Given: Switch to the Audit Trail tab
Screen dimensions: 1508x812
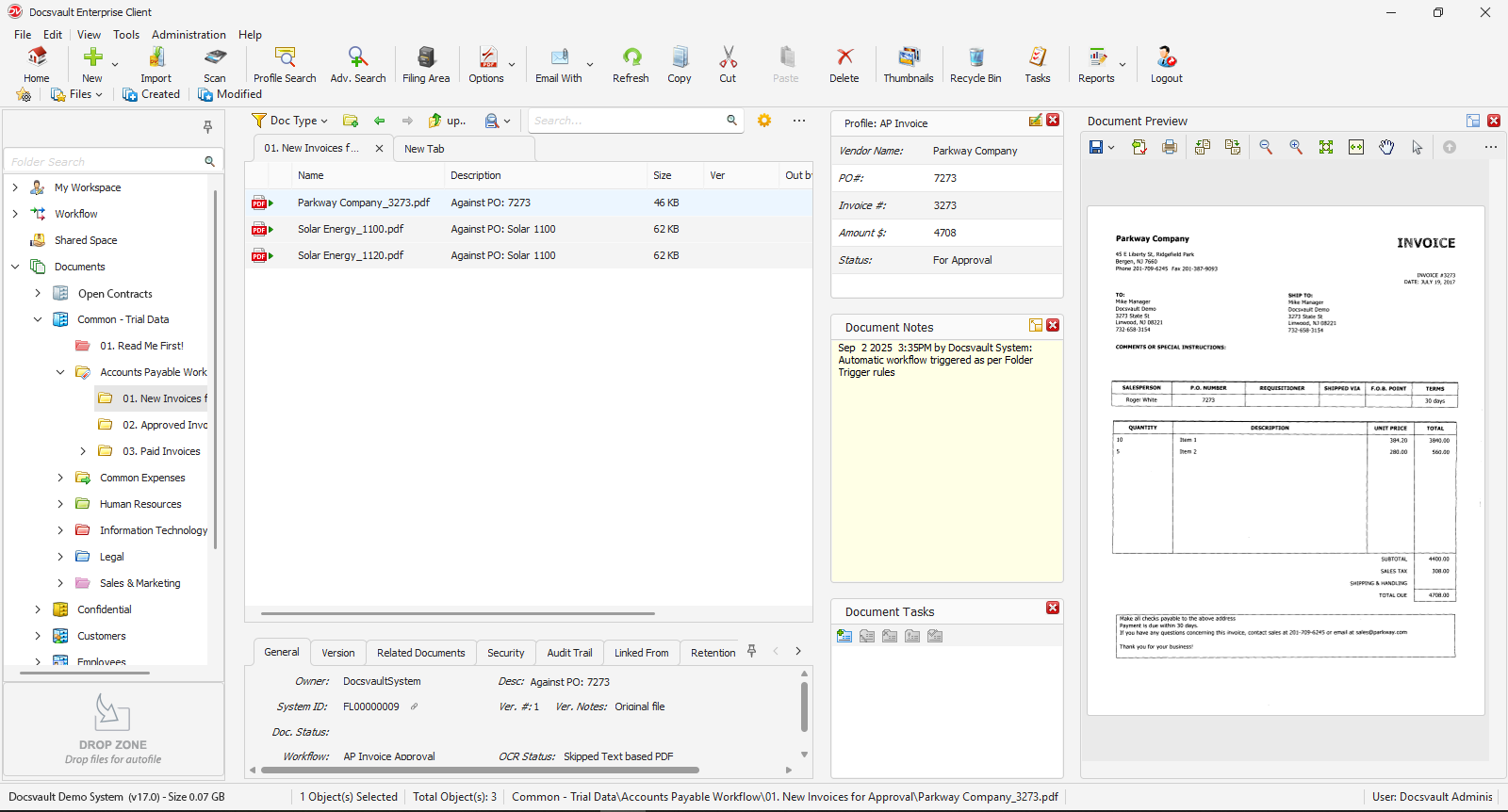Looking at the screenshot, I should click(x=569, y=653).
